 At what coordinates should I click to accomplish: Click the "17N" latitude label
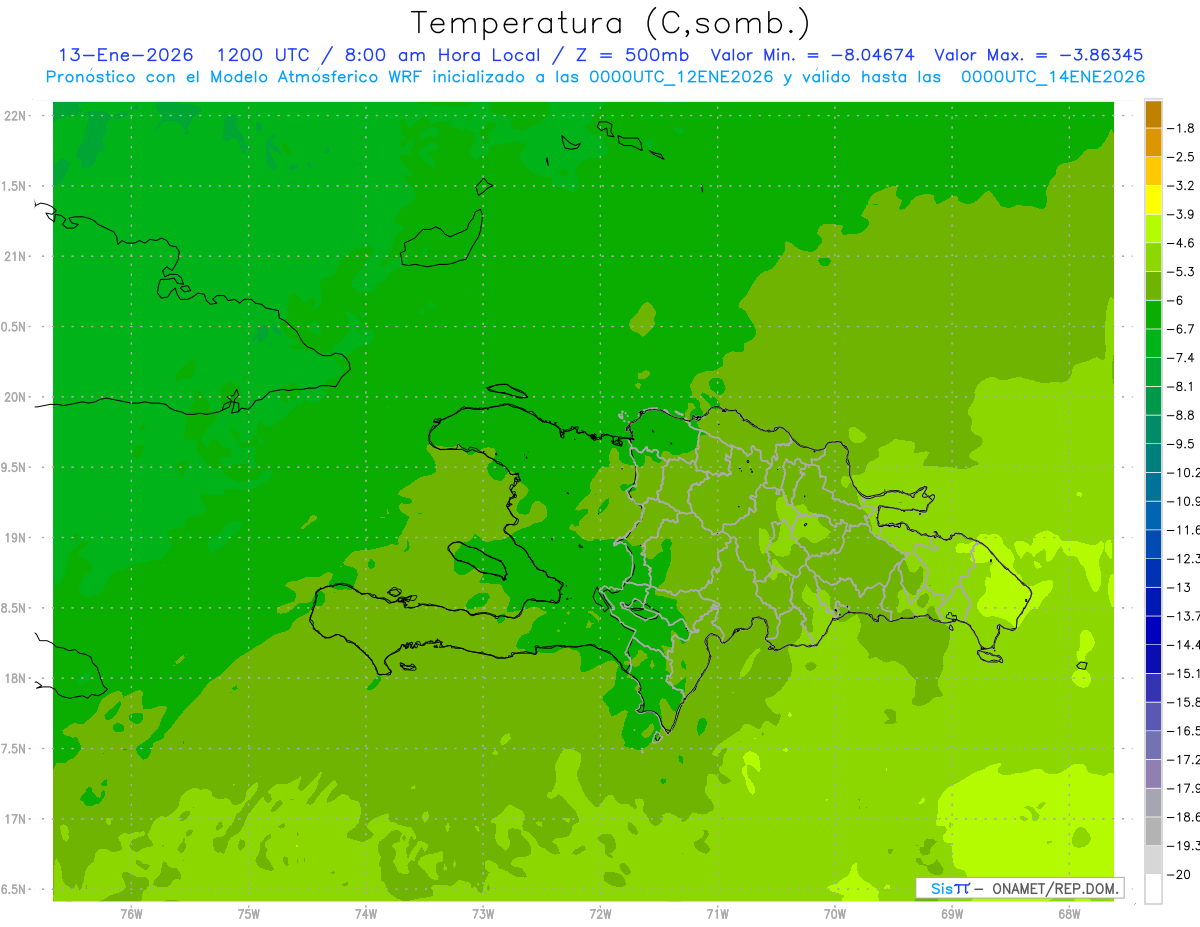pos(15,819)
